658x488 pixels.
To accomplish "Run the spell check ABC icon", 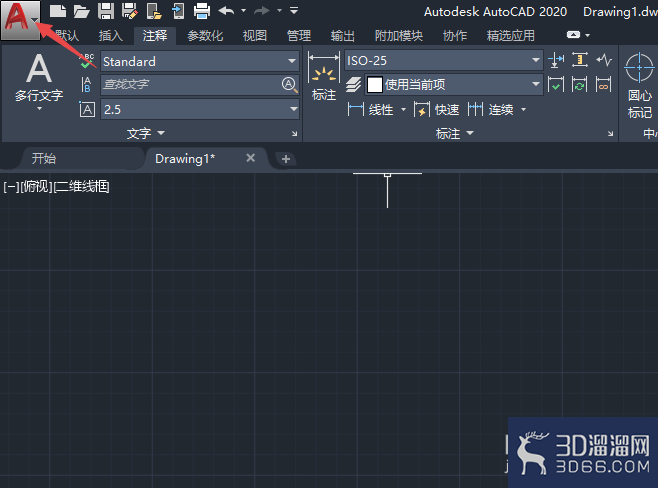I will pos(87,60).
